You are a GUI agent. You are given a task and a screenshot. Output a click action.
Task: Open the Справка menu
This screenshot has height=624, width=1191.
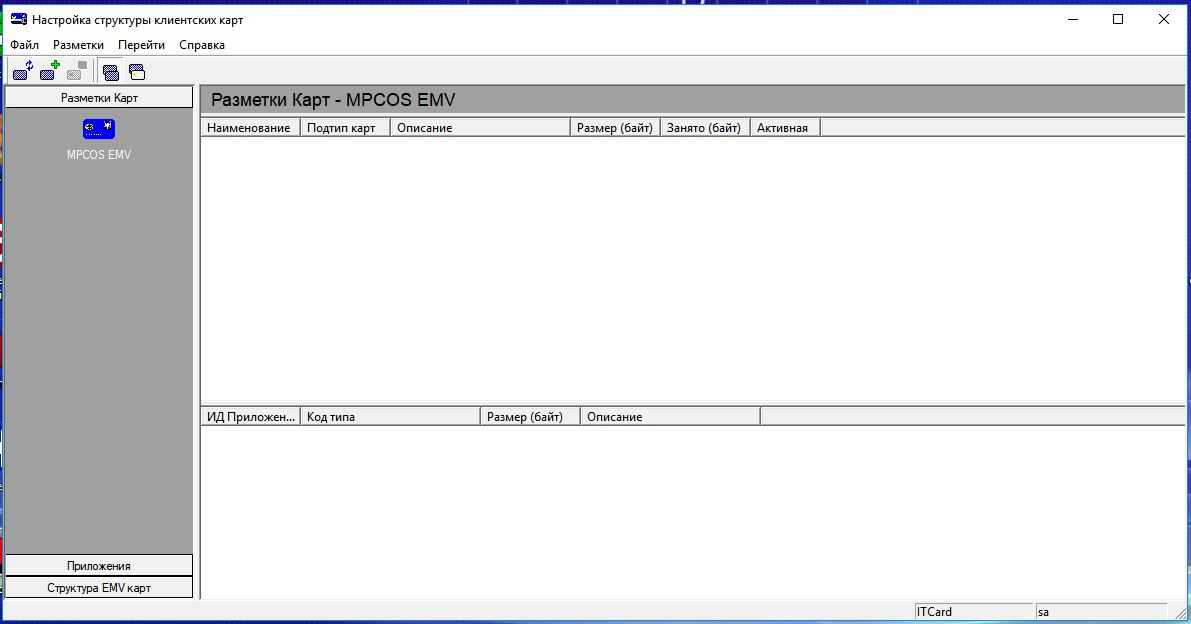pos(202,45)
